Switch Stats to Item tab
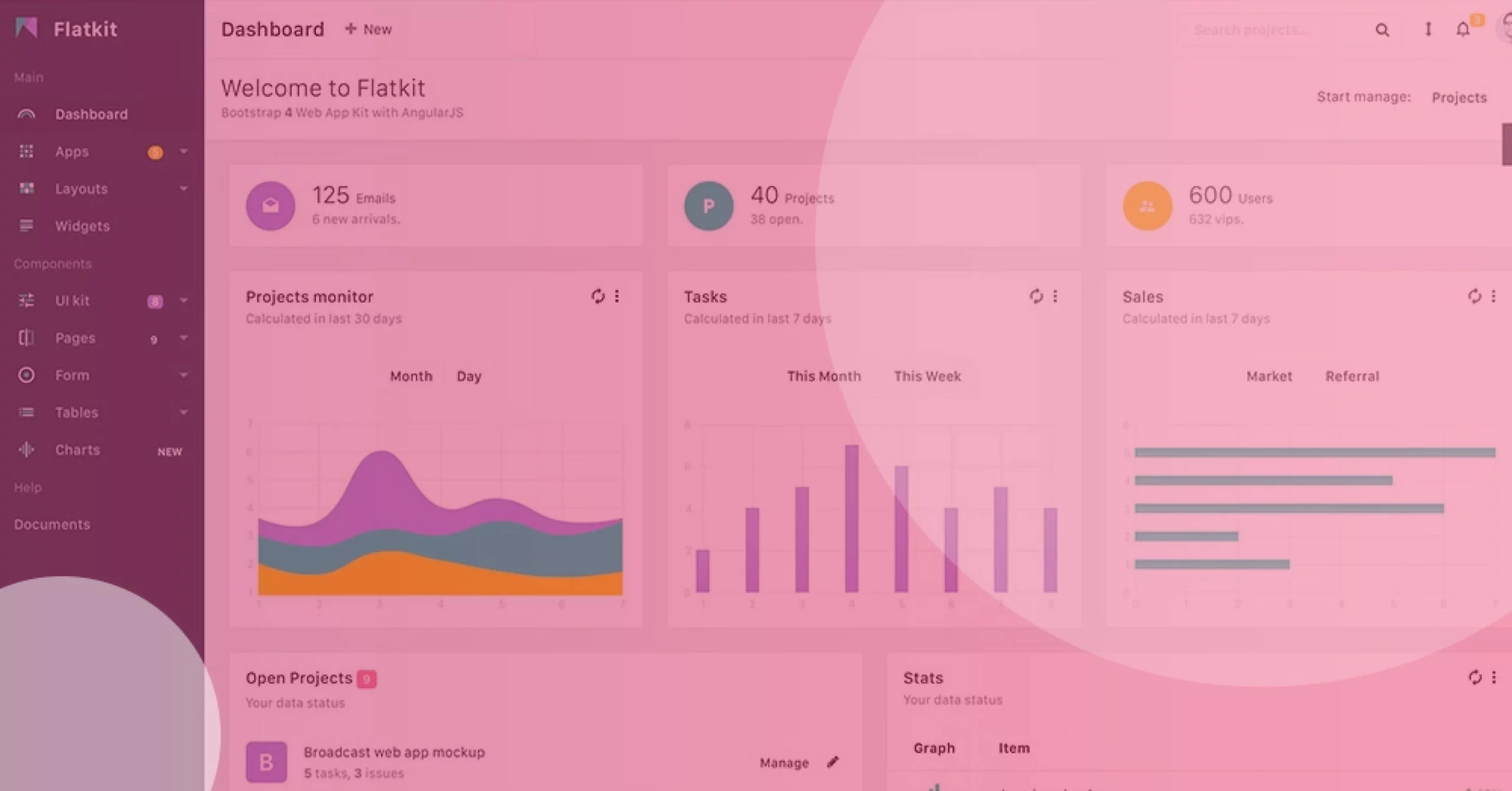 [x=1014, y=748]
